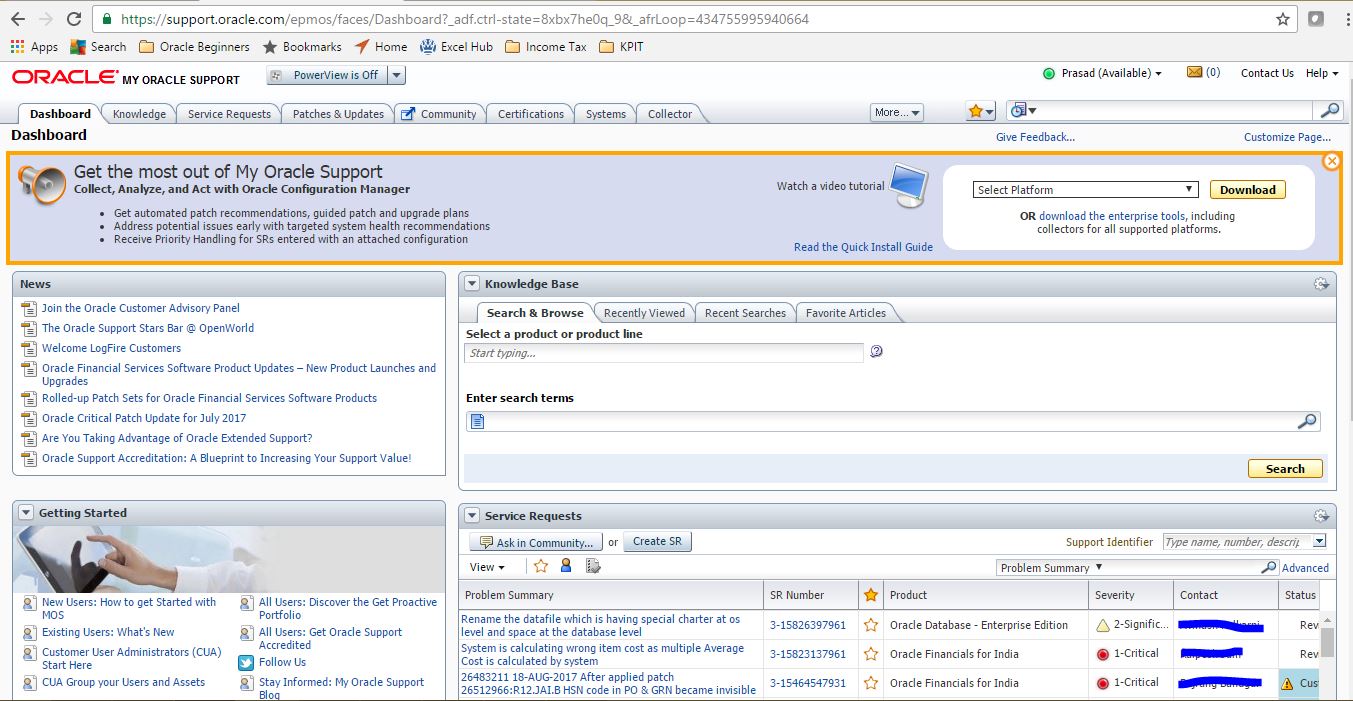Select the Recently Viewed tab

click(644, 313)
